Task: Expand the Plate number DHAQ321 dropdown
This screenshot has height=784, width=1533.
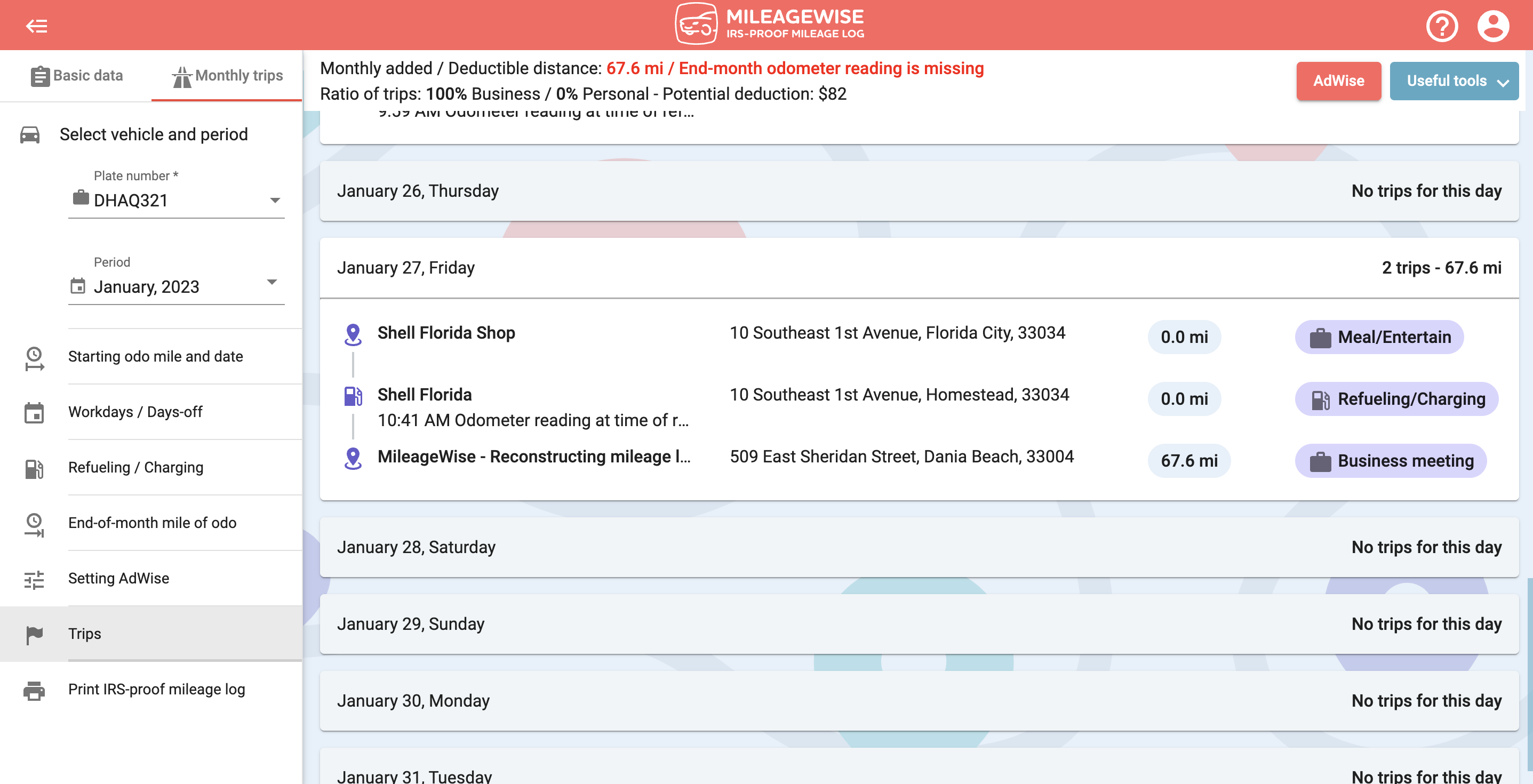Action: pos(274,201)
